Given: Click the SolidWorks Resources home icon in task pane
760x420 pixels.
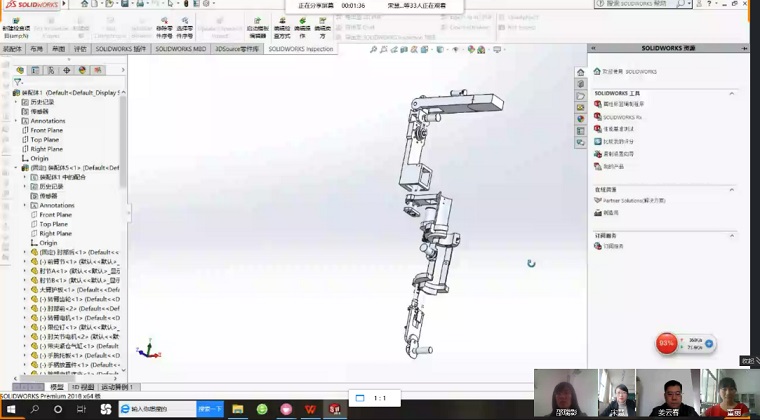Looking at the screenshot, I should [x=580, y=72].
